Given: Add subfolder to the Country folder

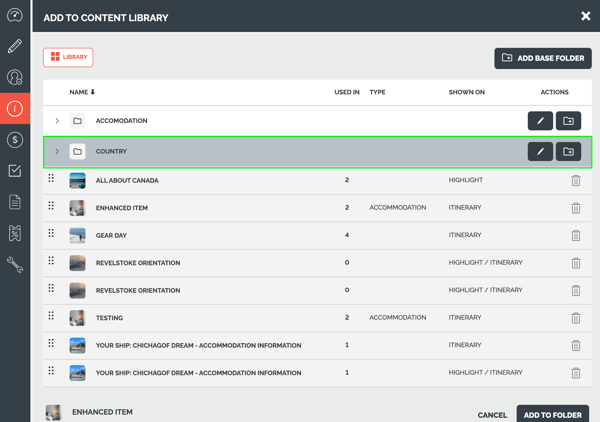Looking at the screenshot, I should click(568, 152).
